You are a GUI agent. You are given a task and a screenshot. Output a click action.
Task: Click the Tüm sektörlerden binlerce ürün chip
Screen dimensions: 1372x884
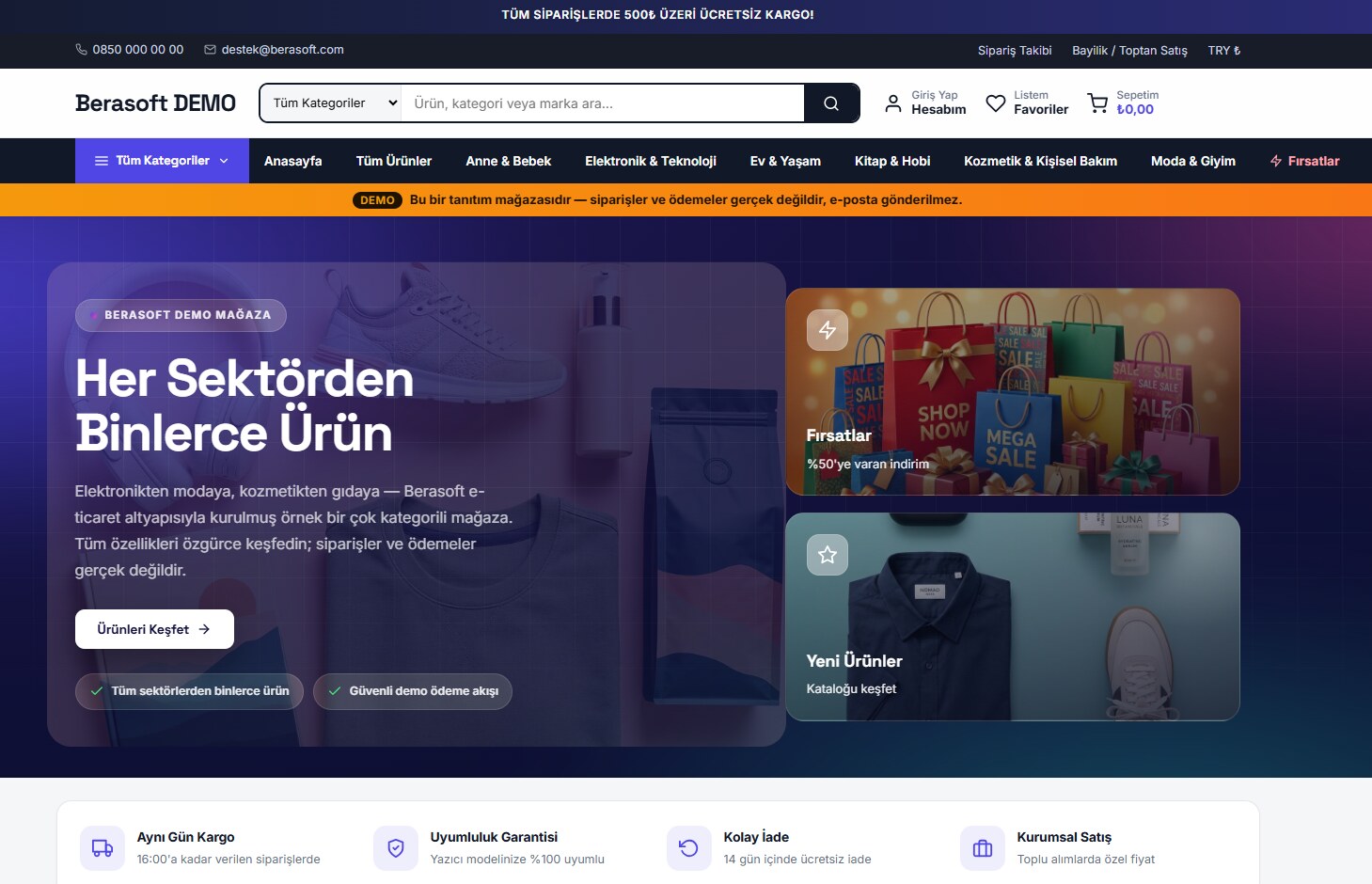click(189, 691)
